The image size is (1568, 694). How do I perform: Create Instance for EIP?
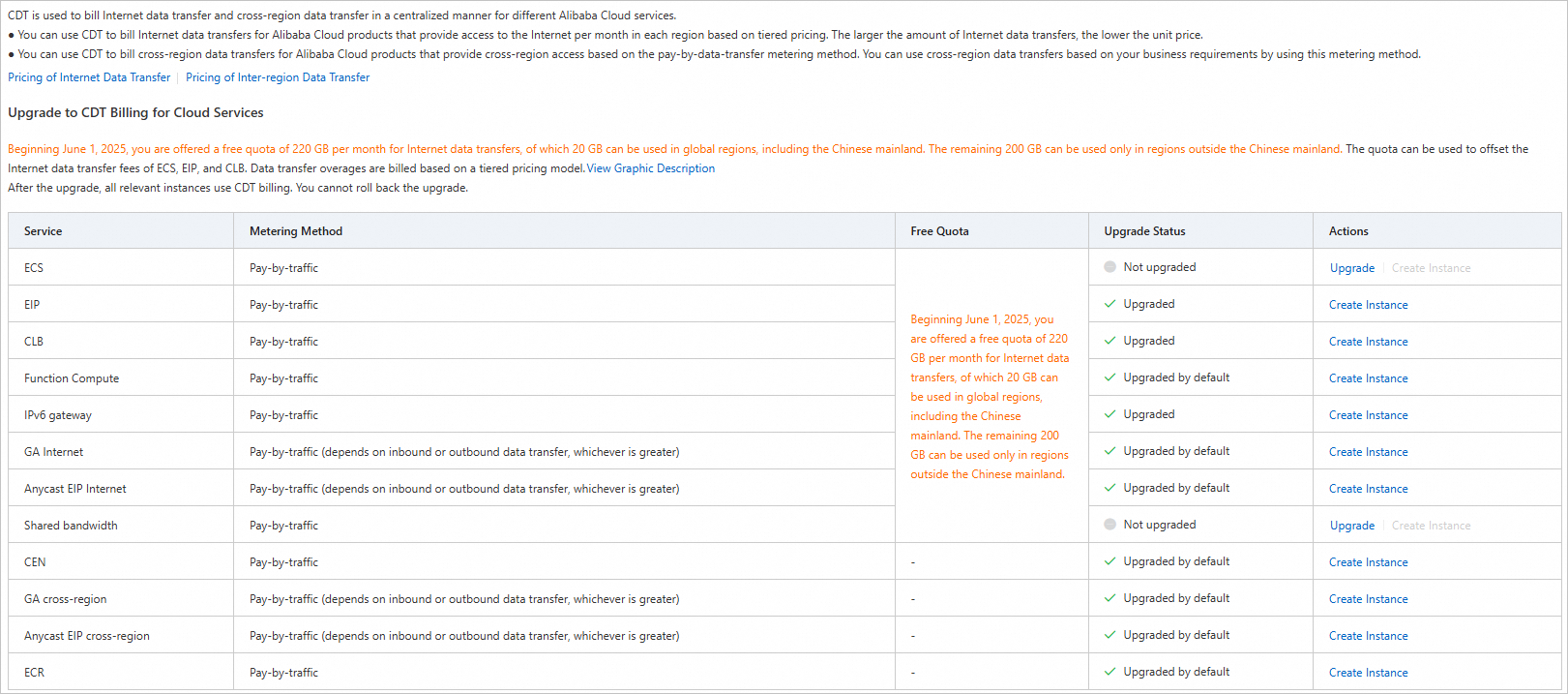pyautogui.click(x=1368, y=305)
